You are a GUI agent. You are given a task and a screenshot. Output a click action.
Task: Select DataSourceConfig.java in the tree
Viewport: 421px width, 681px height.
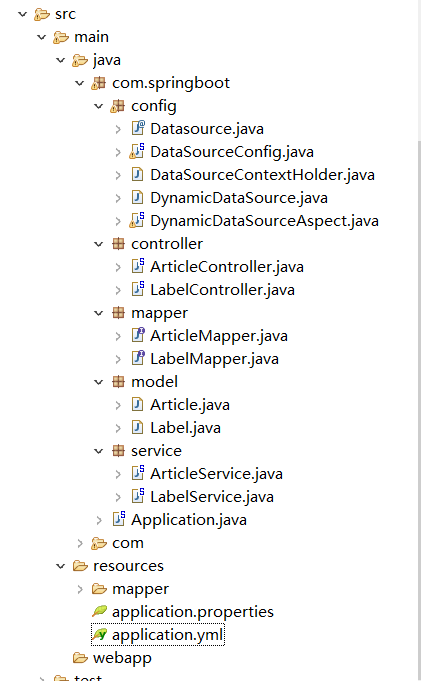(x=232, y=152)
